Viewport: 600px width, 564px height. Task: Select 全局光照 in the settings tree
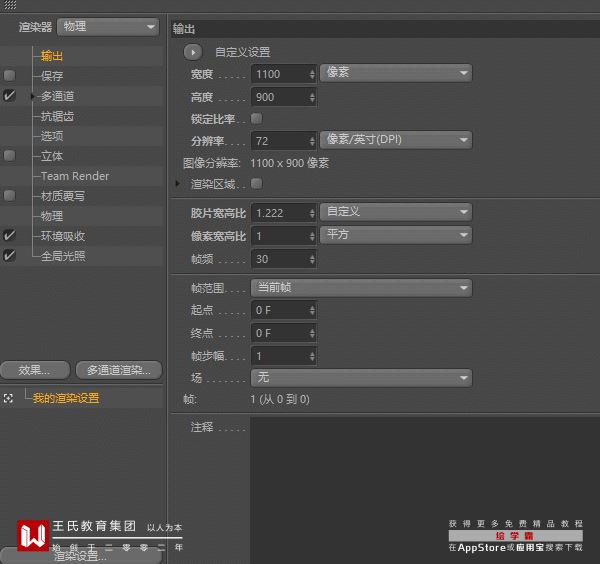[63, 256]
